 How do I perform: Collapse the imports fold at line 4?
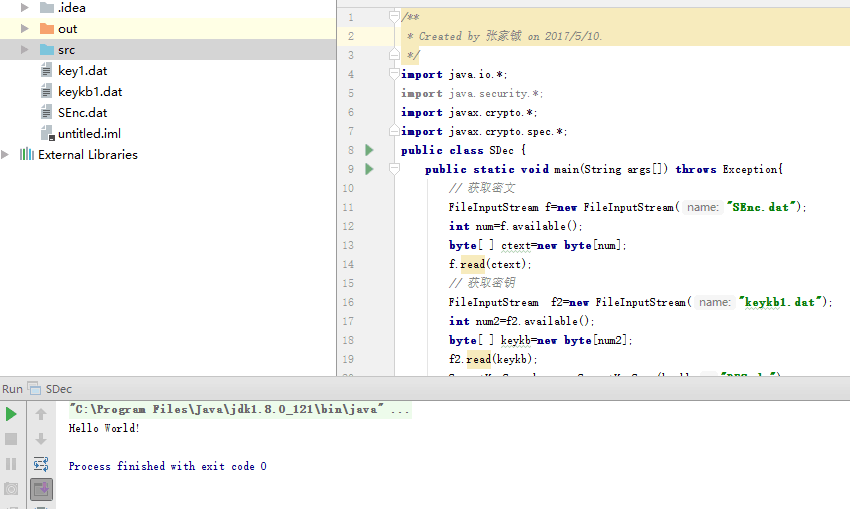click(x=395, y=74)
